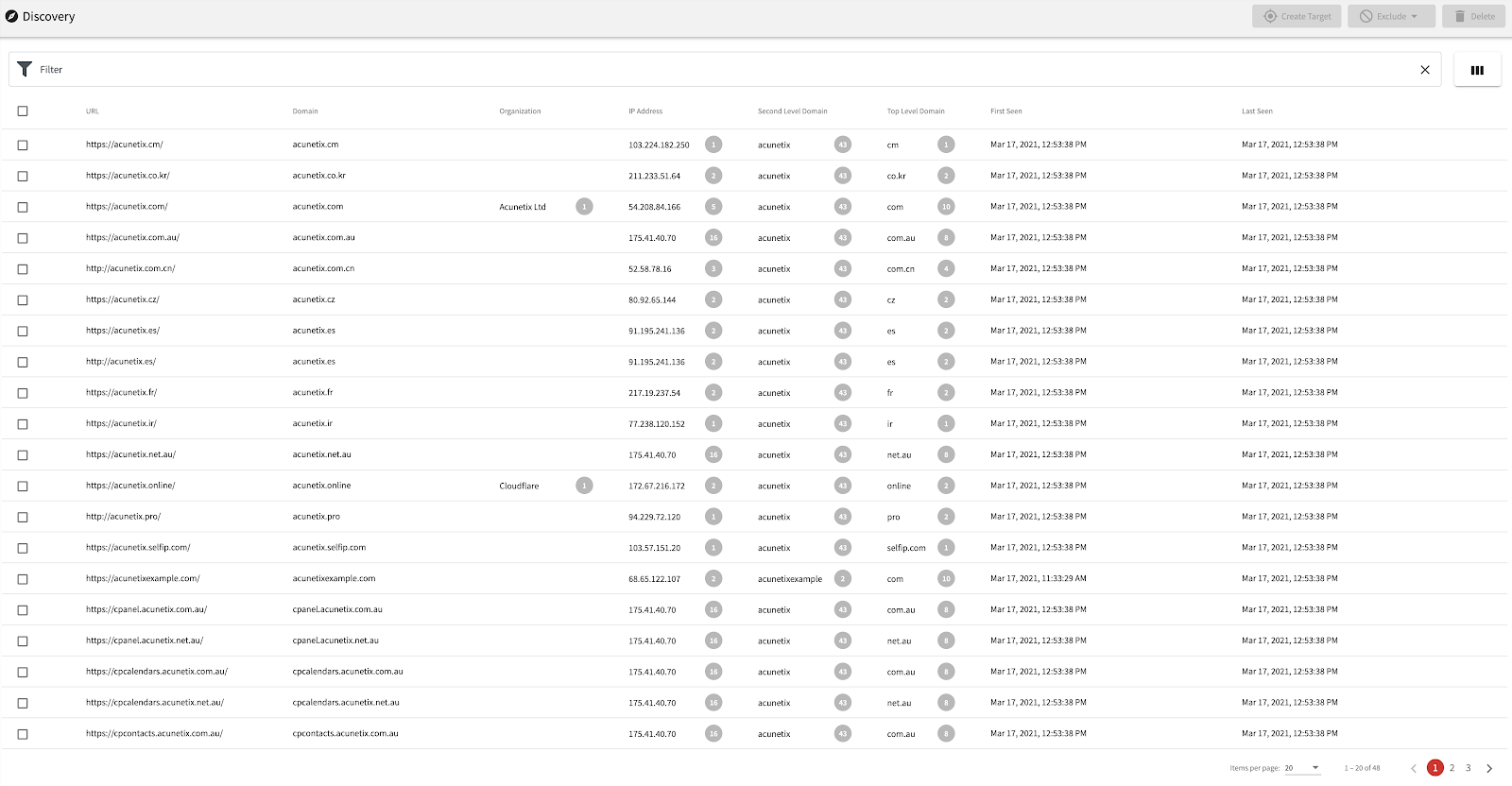Click IP count badge for 54.208.84.166
The image size is (1512, 786).
click(713, 207)
